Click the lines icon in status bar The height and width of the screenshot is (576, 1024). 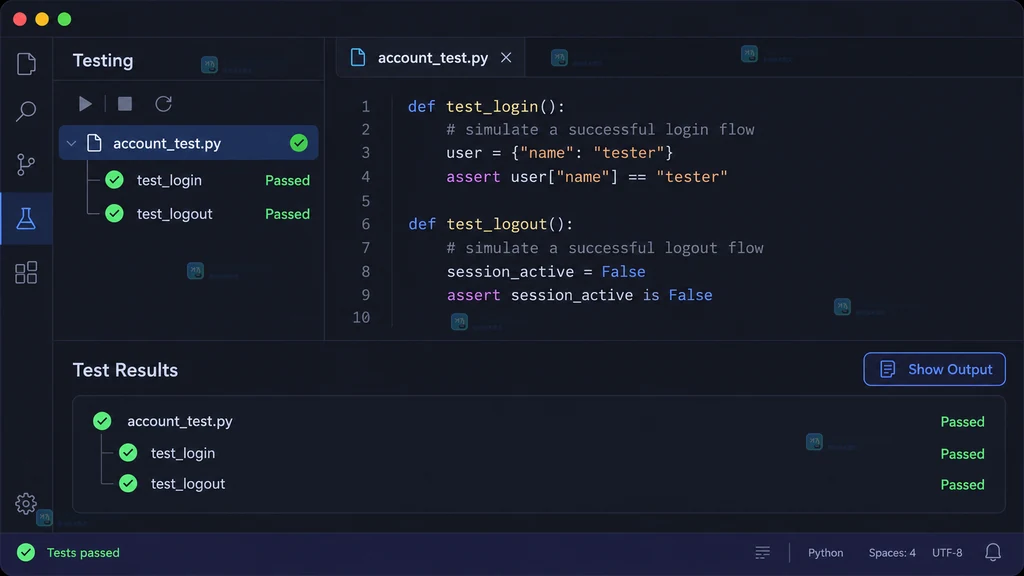[x=762, y=552]
